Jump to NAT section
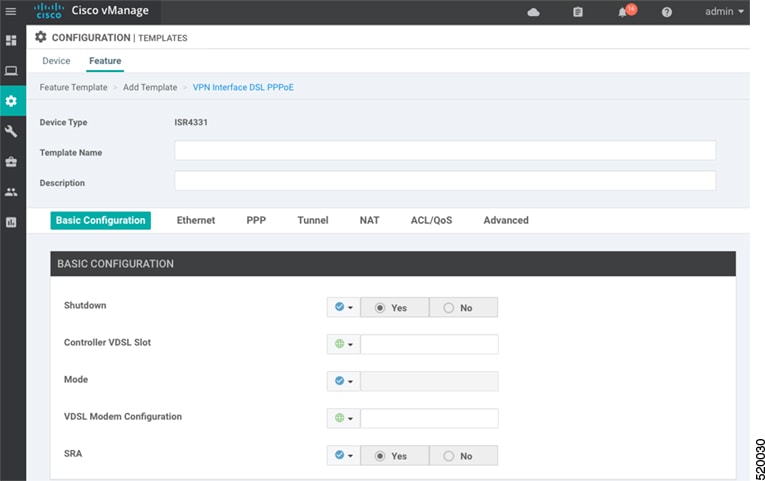The image size is (765, 481). tap(369, 220)
